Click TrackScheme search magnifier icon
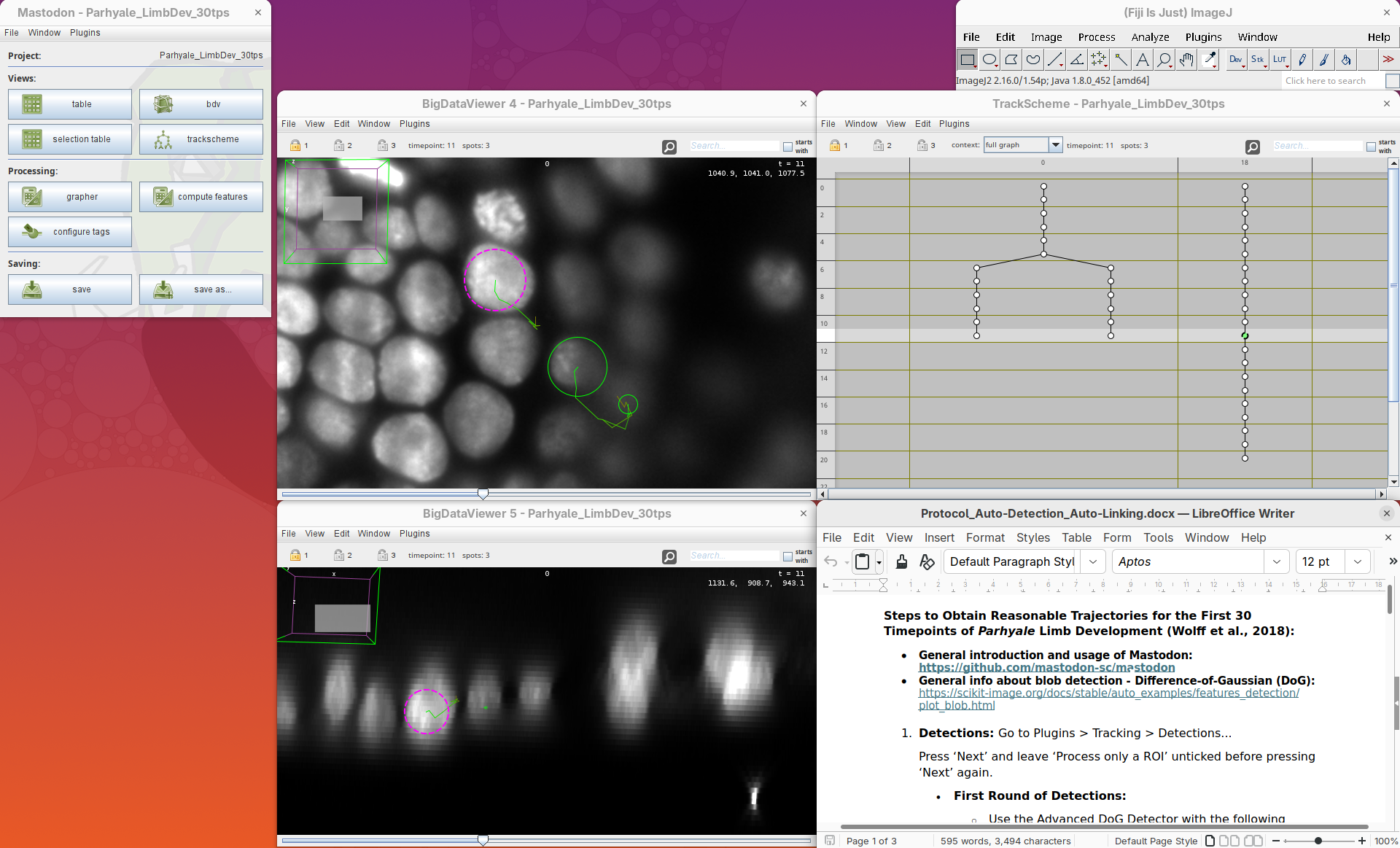The image size is (1400, 848). point(1252,147)
